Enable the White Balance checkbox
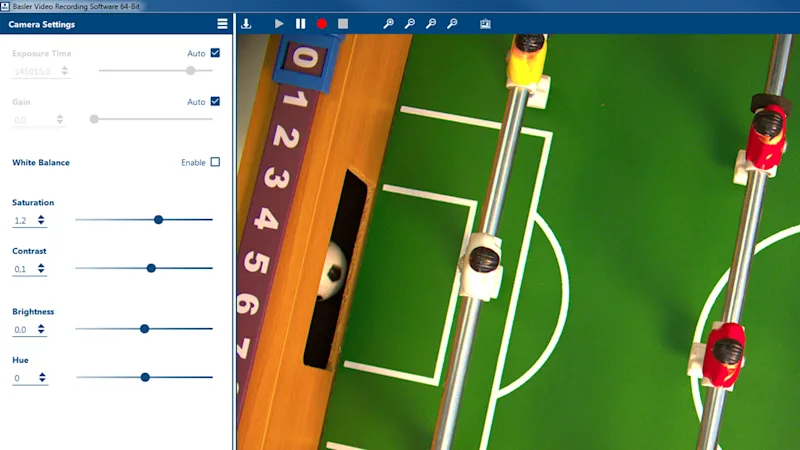The height and width of the screenshot is (450, 800). pos(215,162)
